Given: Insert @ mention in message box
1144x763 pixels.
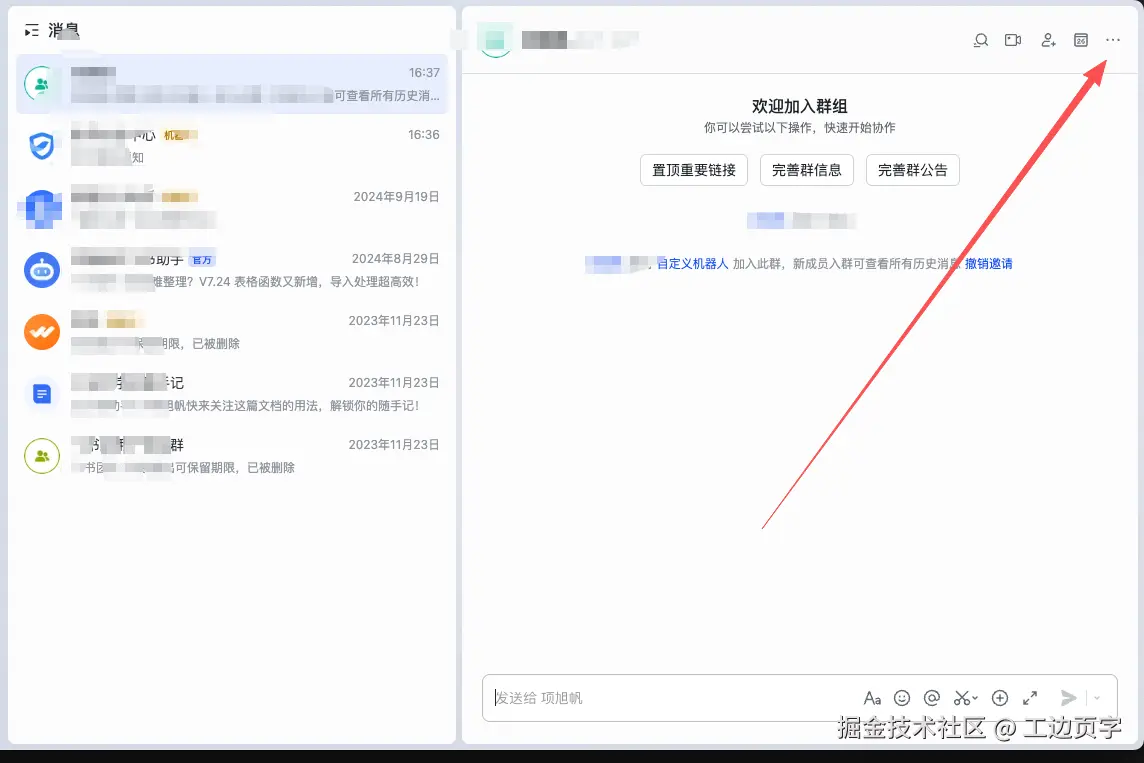Looking at the screenshot, I should pyautogui.click(x=932, y=698).
